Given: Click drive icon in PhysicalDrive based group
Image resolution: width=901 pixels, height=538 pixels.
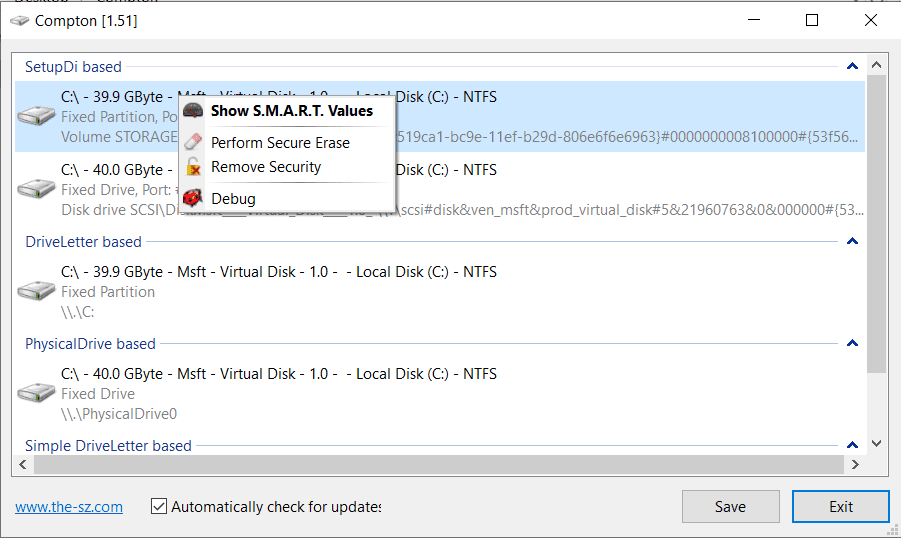Looking at the screenshot, I should click(x=36, y=393).
